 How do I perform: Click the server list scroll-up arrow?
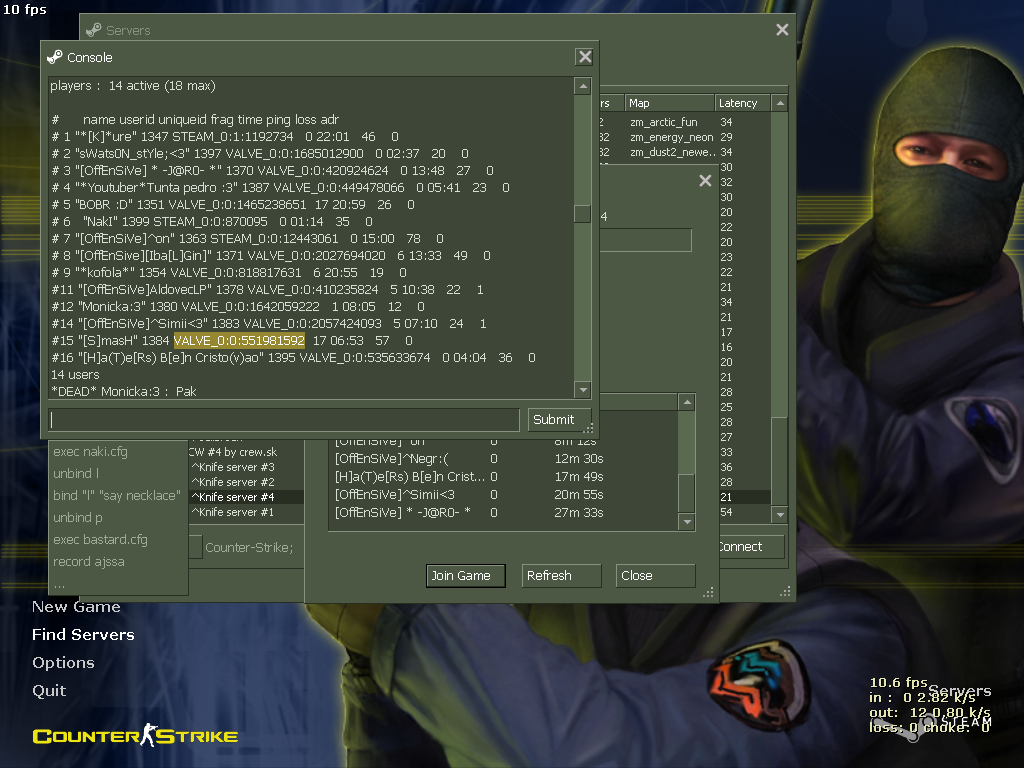tap(779, 103)
